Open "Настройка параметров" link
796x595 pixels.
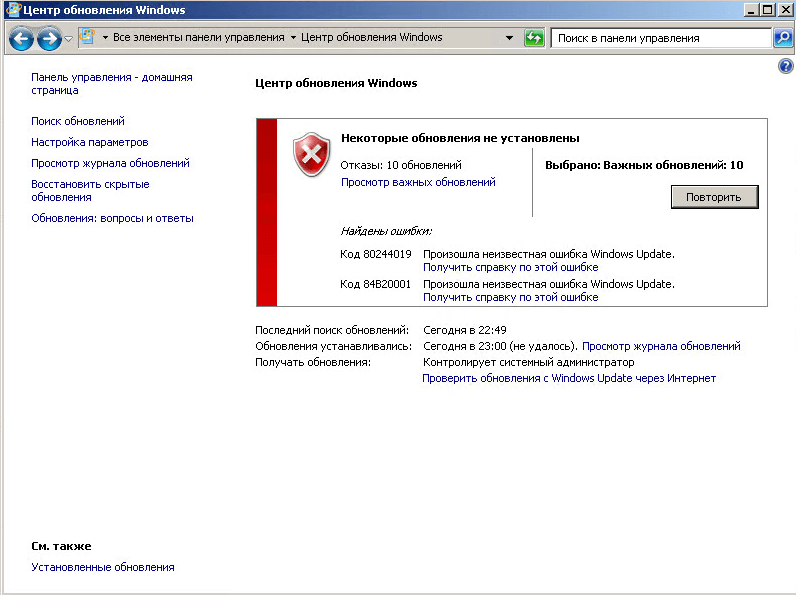tap(89, 142)
